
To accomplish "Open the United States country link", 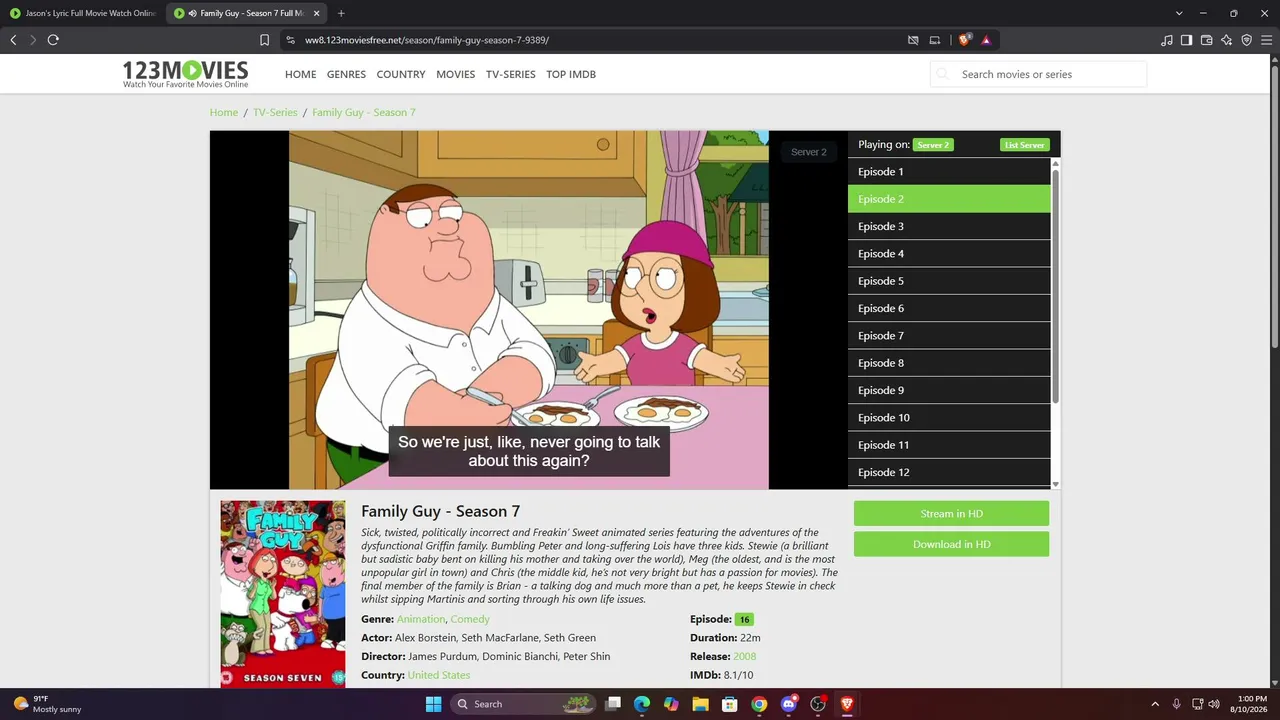I will click(x=439, y=675).
